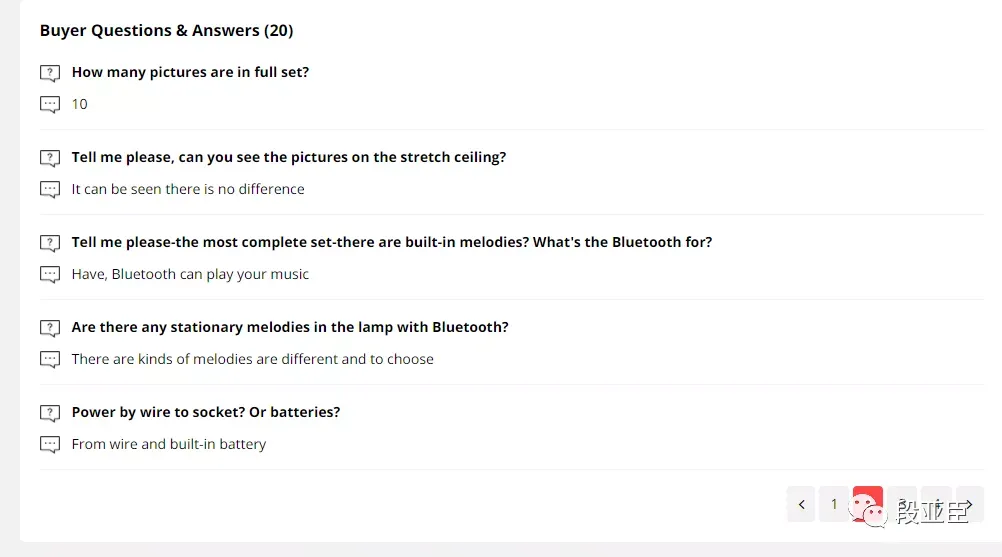Click answer icon beside 'kinds of melodies' reply
The image size is (1002, 557).
pyautogui.click(x=50, y=360)
